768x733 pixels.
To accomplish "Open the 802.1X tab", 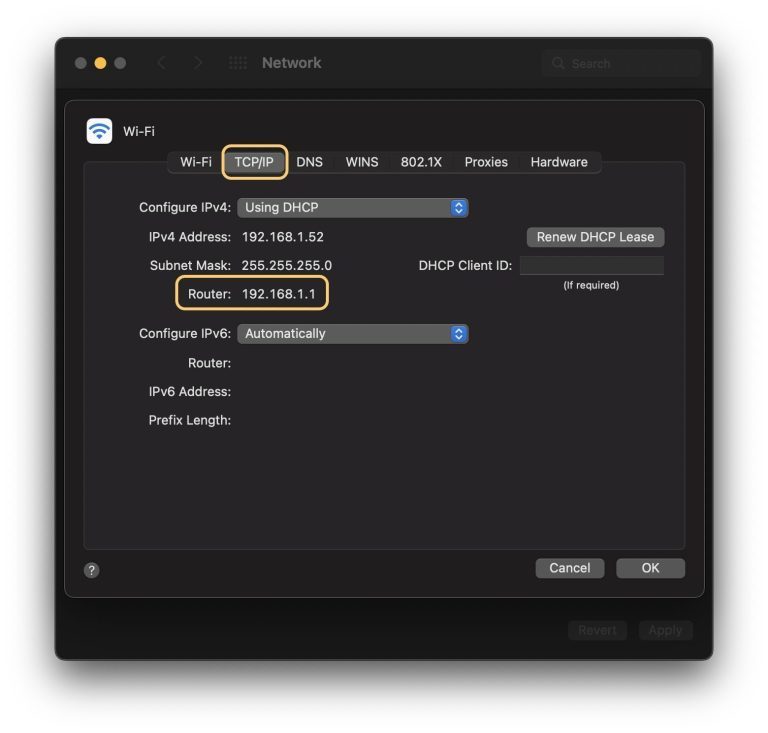I will click(421, 162).
